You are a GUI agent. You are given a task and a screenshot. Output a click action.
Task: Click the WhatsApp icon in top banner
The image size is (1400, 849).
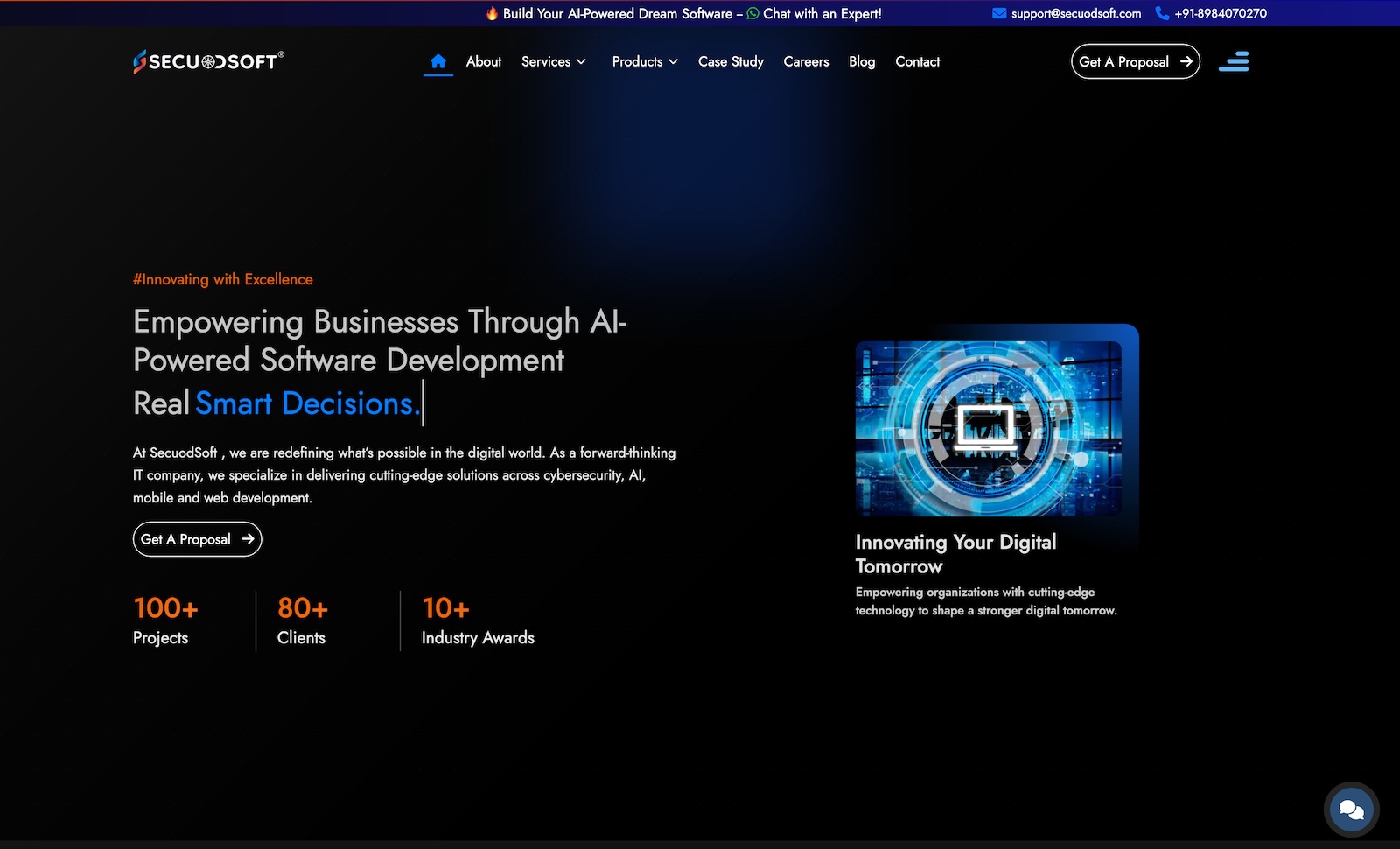pos(752,13)
